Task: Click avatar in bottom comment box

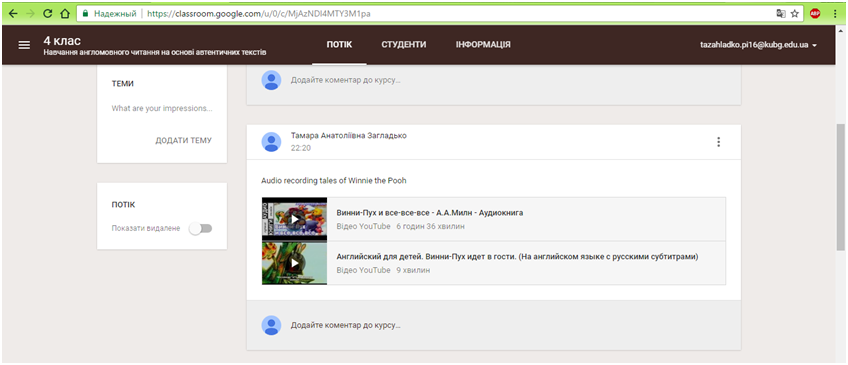Action: [x=271, y=326]
